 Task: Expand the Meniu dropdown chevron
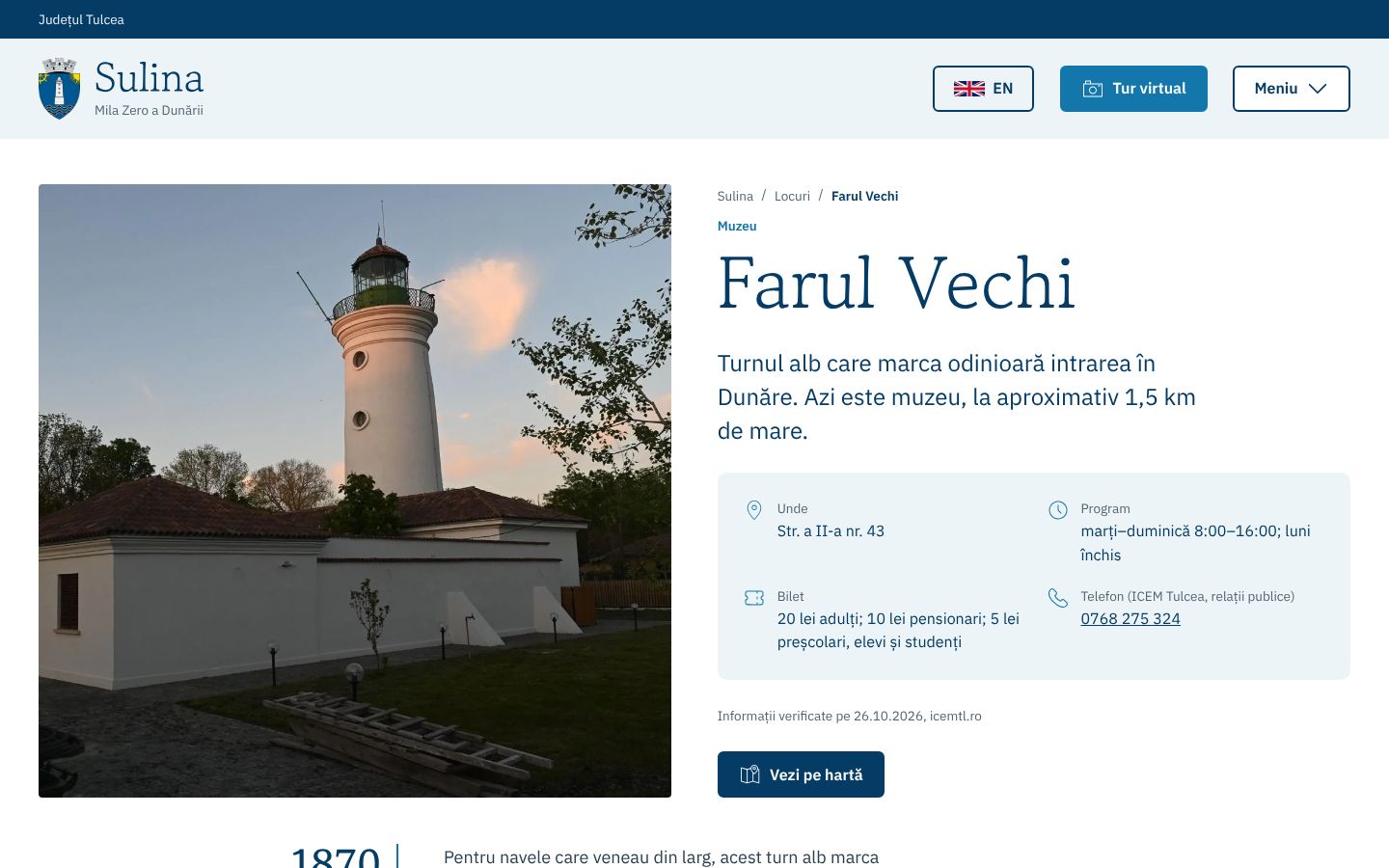(x=1318, y=89)
